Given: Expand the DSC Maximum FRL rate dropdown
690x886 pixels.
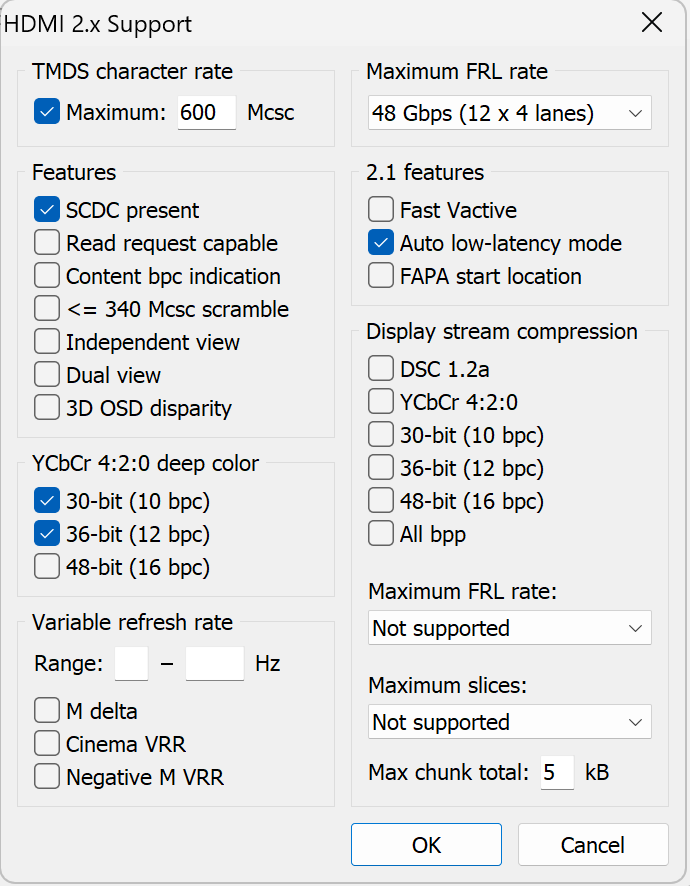Looking at the screenshot, I should [x=509, y=628].
